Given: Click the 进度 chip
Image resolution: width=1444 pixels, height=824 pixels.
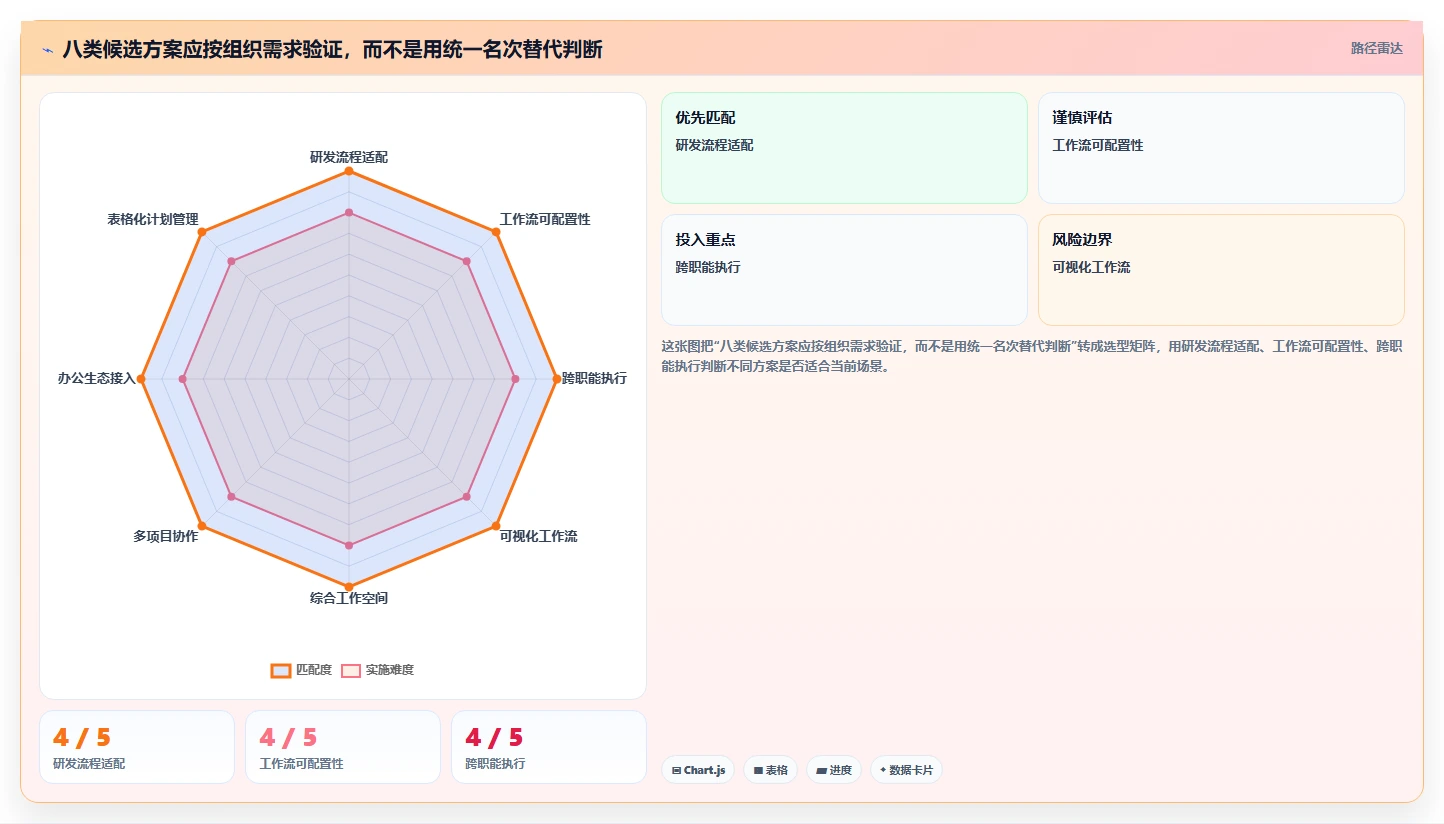Looking at the screenshot, I should [833, 770].
